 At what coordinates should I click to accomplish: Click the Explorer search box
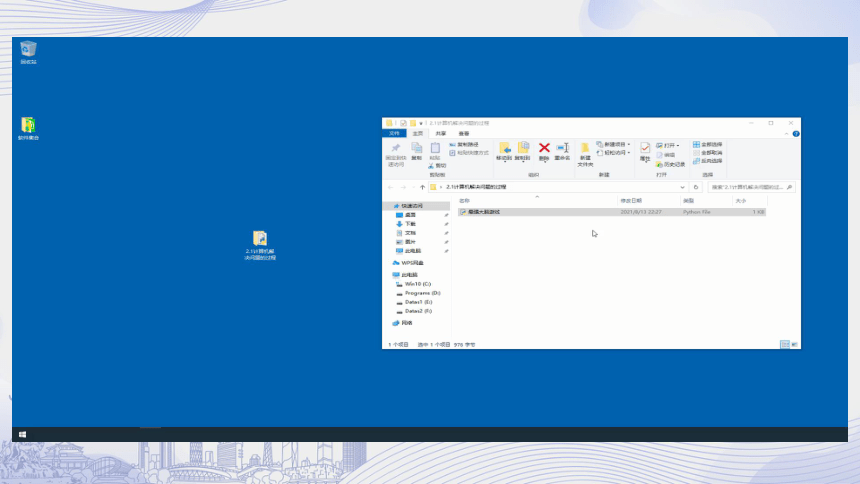(751, 187)
